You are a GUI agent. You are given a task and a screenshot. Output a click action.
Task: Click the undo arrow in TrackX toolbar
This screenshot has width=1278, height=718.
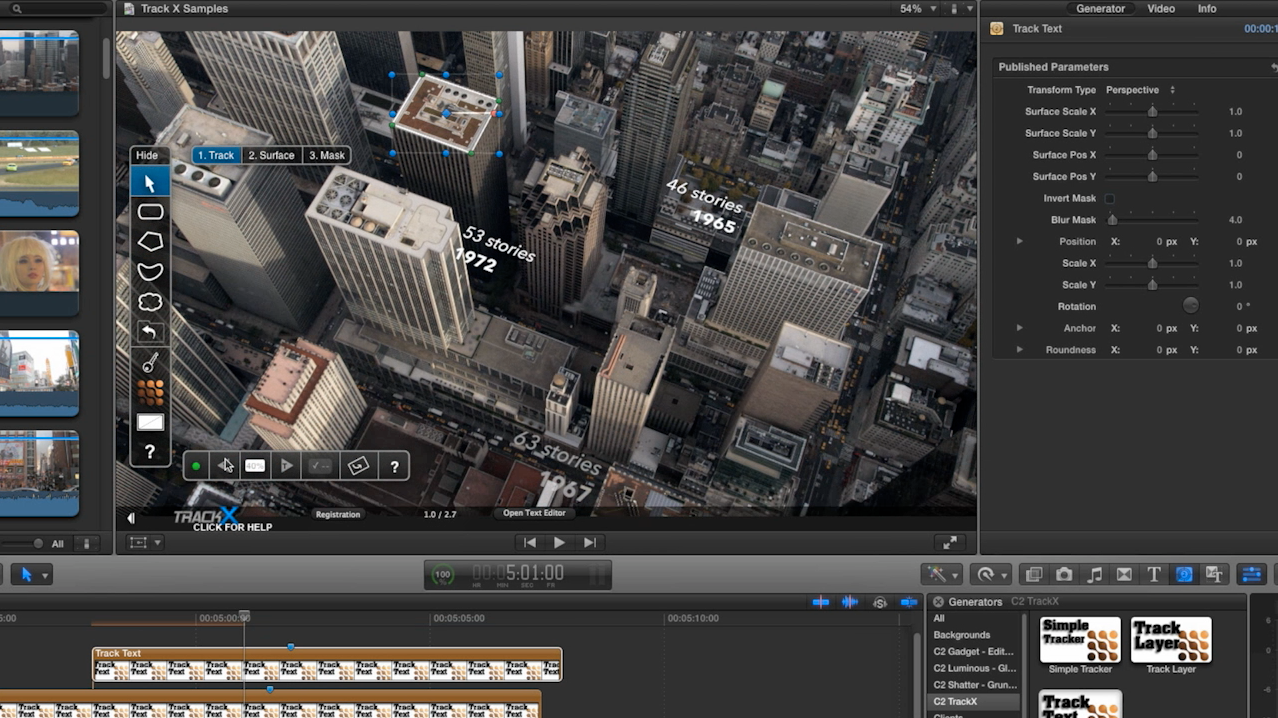coord(150,332)
